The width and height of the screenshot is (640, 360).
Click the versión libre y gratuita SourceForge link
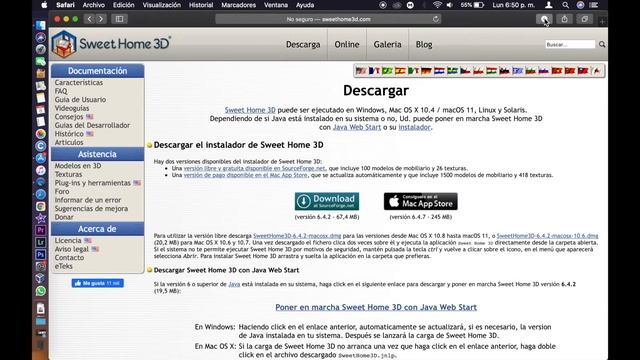(x=254, y=168)
